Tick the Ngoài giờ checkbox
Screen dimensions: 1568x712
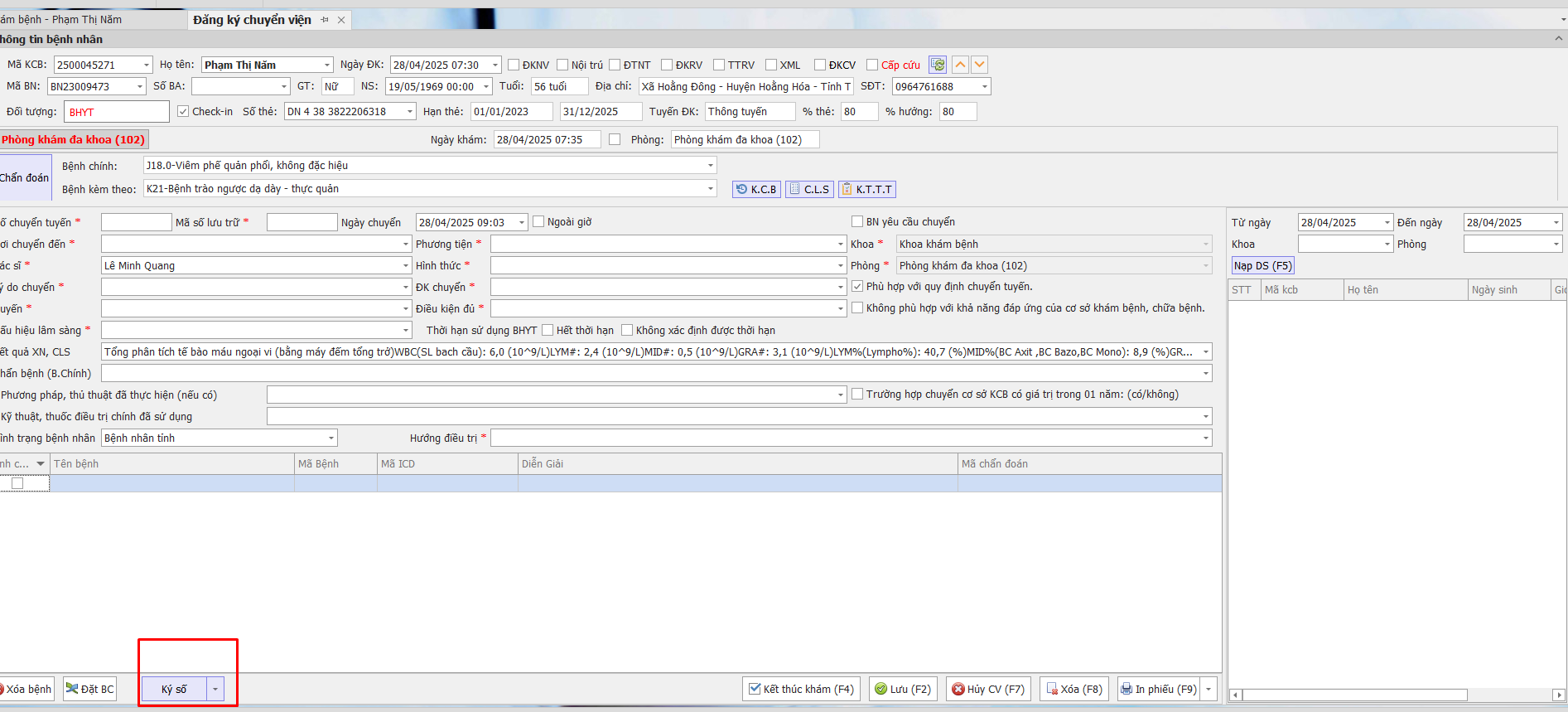538,221
